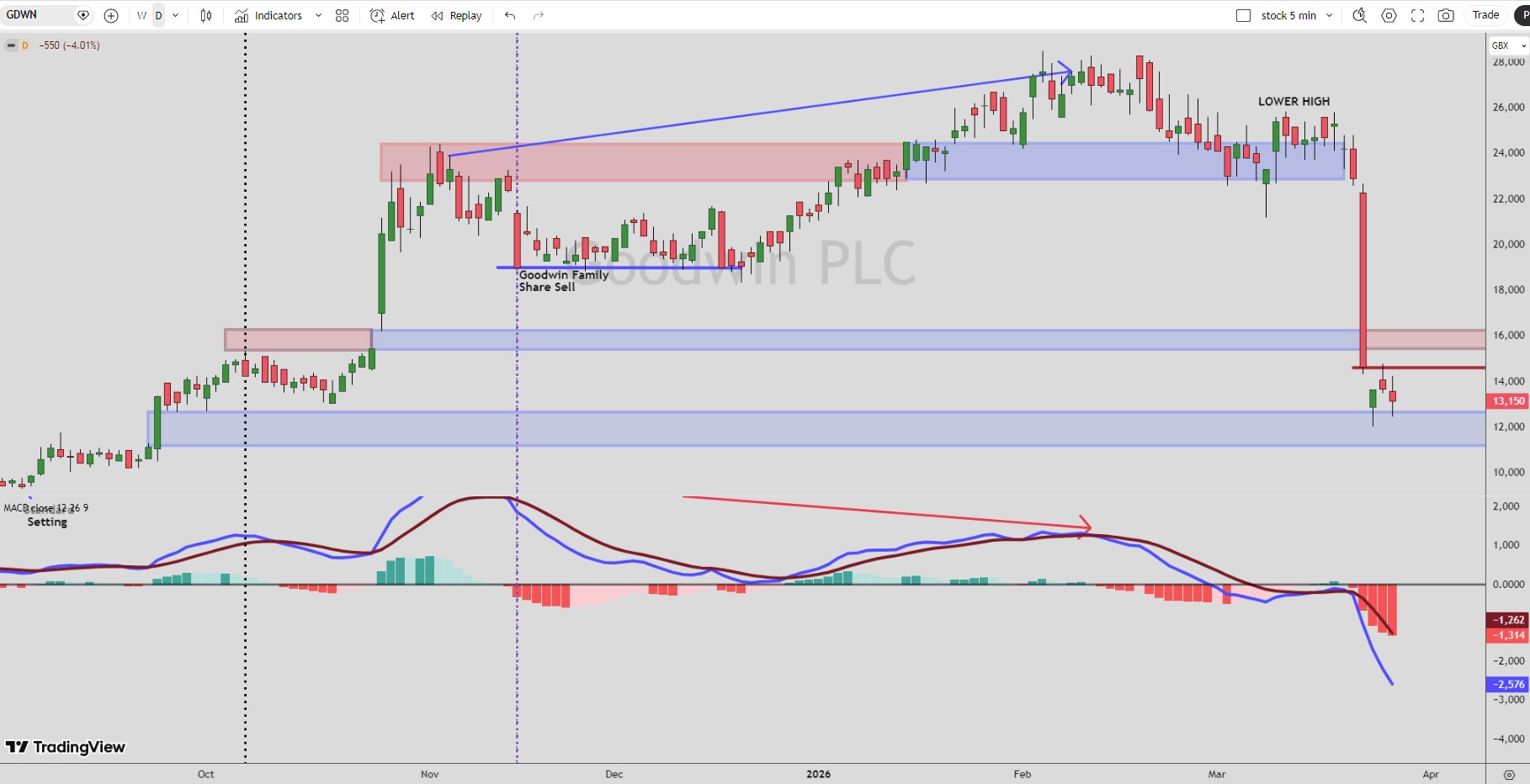Click the Mar label on time axis
Viewport: 1530px width, 784px height.
pyautogui.click(x=1217, y=774)
